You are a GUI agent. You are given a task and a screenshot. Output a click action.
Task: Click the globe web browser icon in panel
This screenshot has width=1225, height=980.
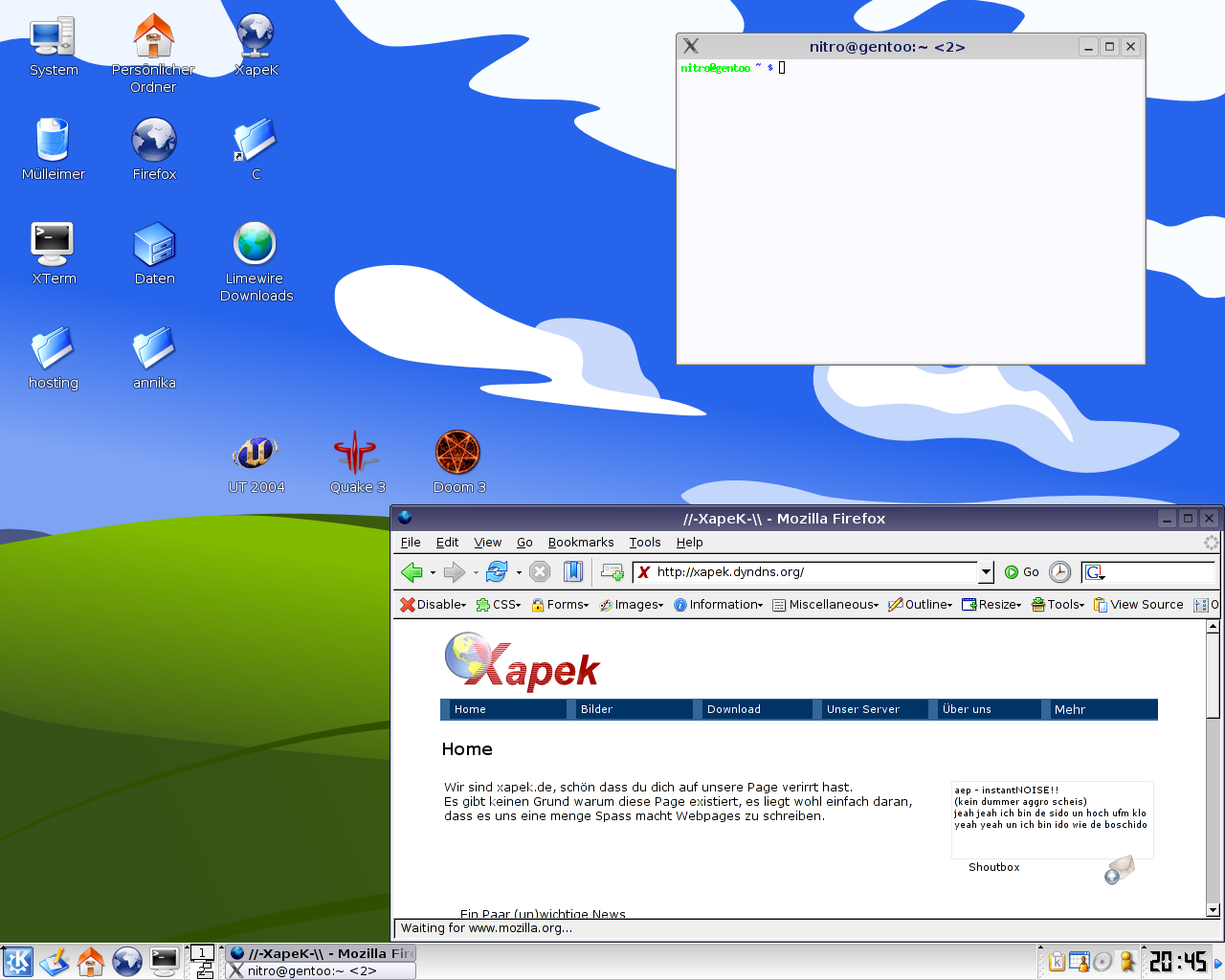(x=127, y=961)
